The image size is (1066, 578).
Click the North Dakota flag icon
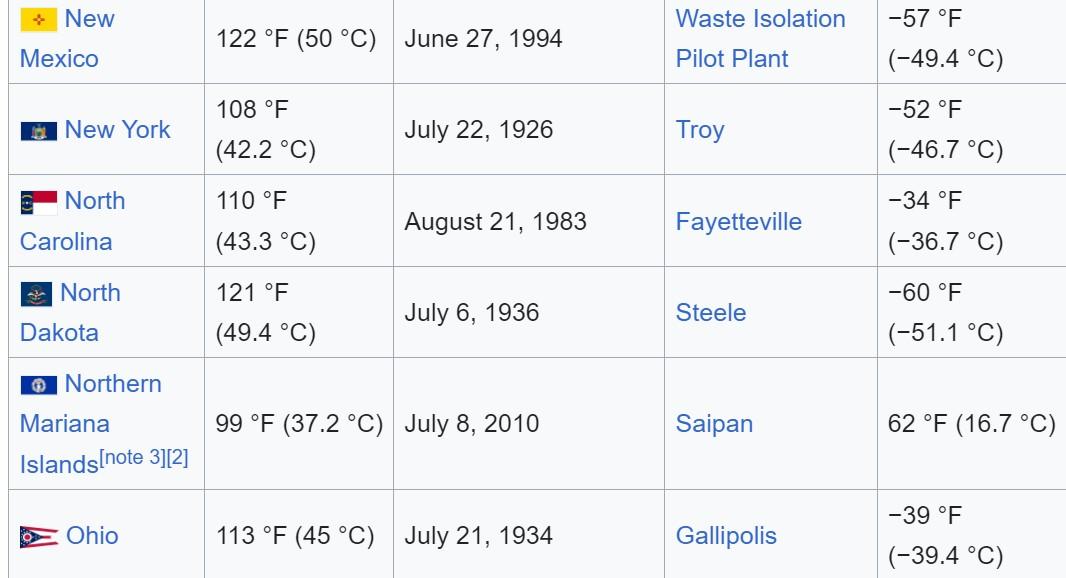pos(37,294)
